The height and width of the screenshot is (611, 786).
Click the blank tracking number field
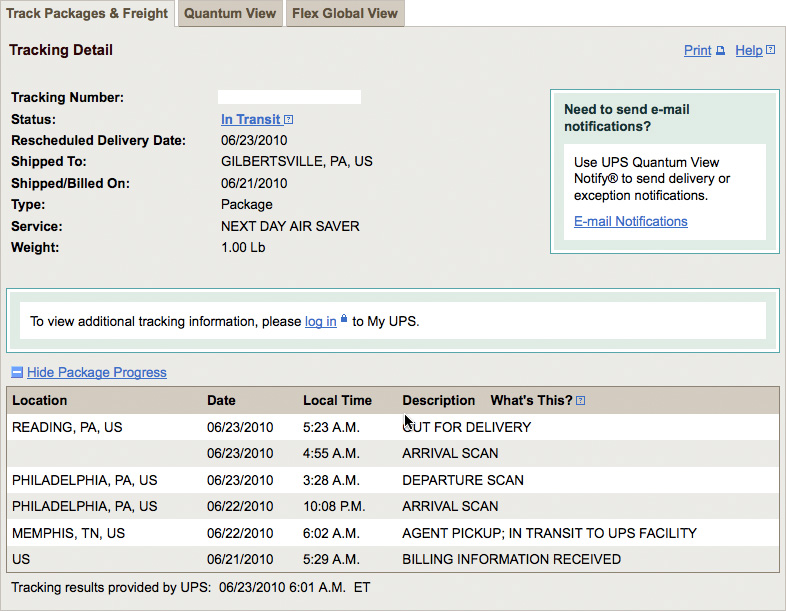tap(289, 97)
